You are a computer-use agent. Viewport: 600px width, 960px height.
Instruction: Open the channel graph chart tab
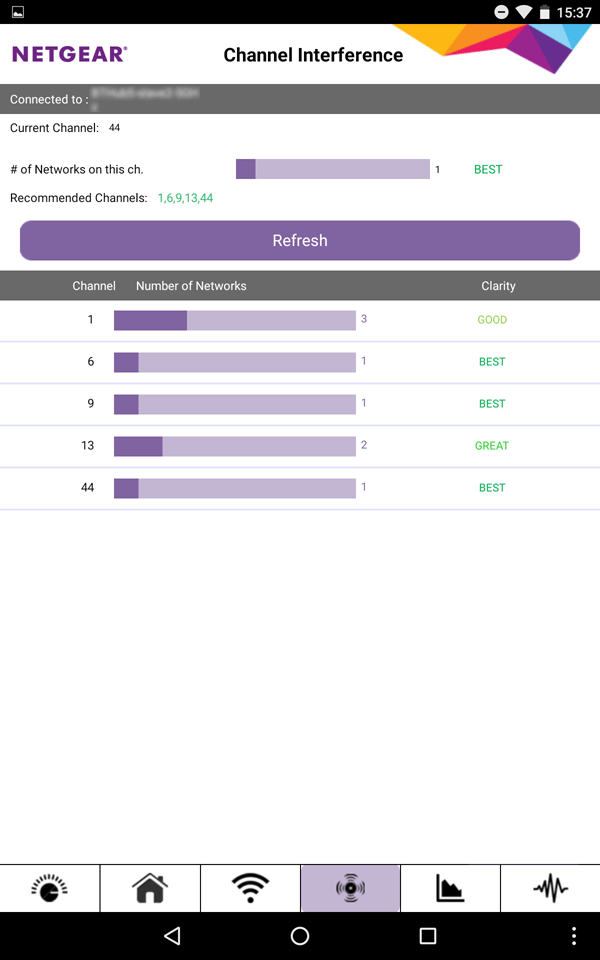click(450, 888)
